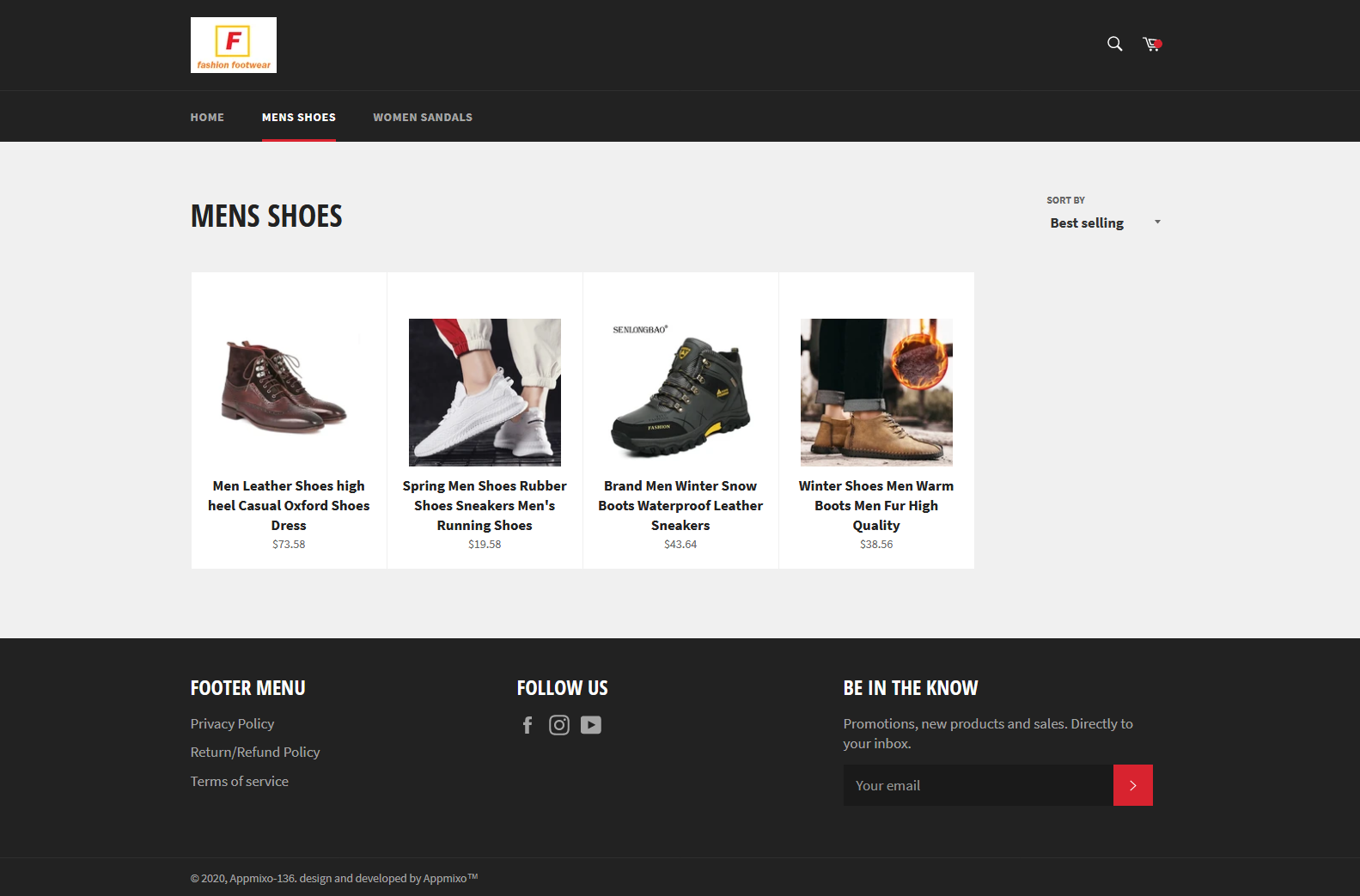Image resolution: width=1360 pixels, height=896 pixels.
Task: Expand the Sort By dropdown
Action: [x=1104, y=222]
